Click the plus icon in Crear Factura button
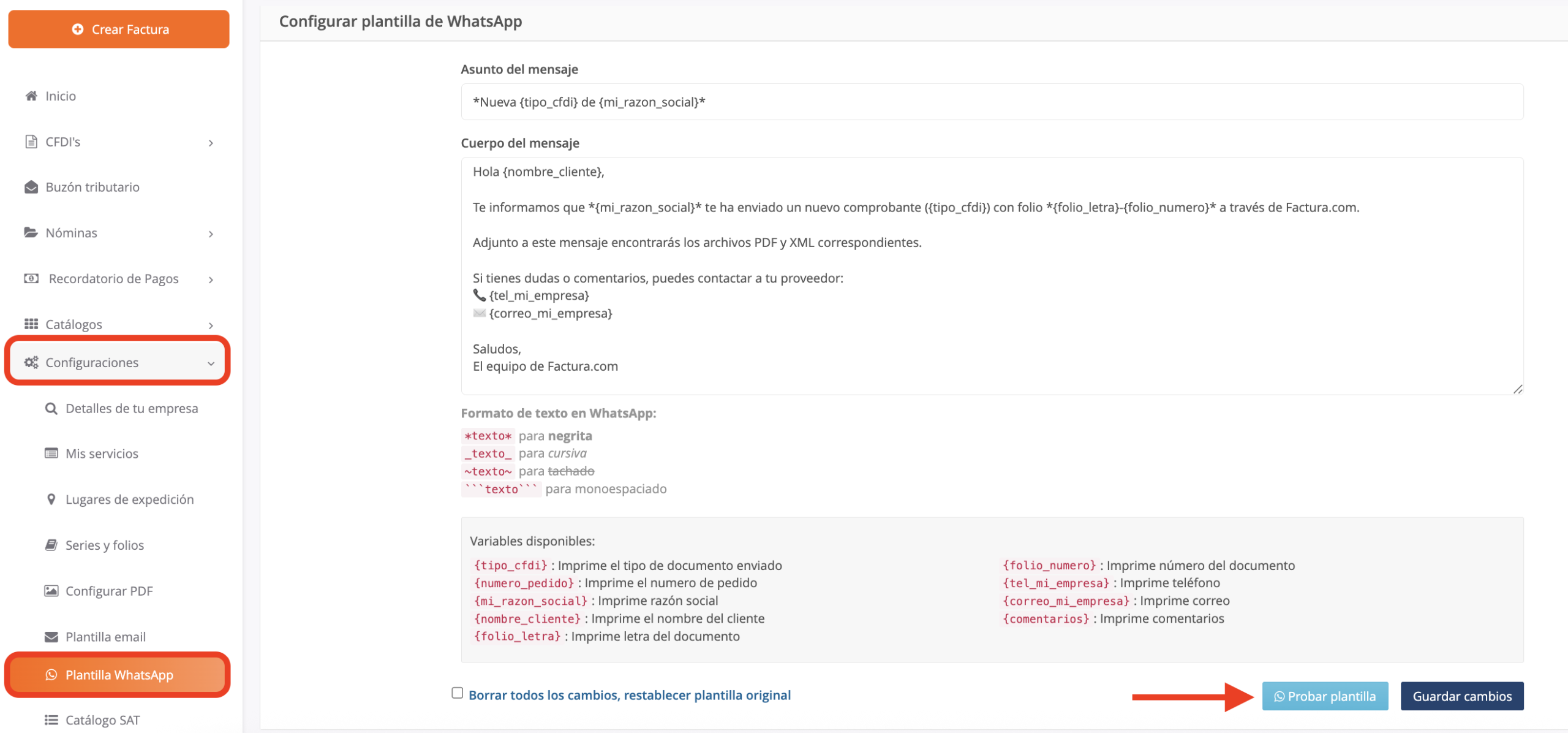This screenshot has width=1568, height=733. (78, 29)
